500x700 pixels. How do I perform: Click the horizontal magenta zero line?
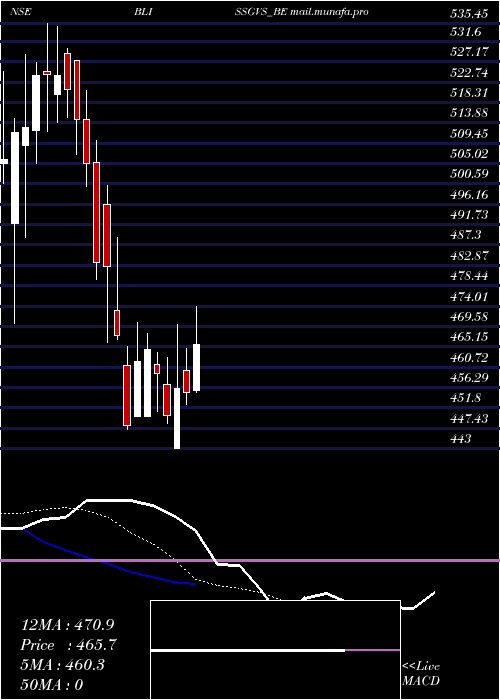(x=250, y=560)
